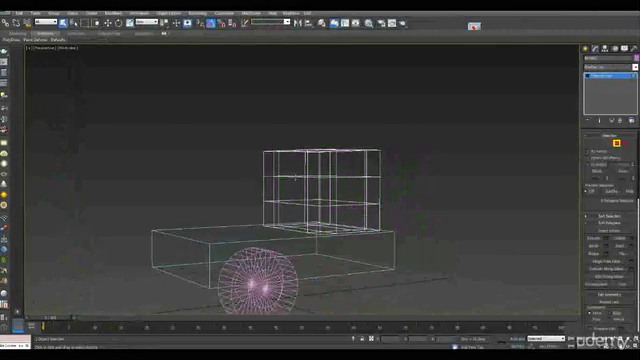The width and height of the screenshot is (640, 360).
Task: Click the Shrink selection button
Action: point(597,171)
